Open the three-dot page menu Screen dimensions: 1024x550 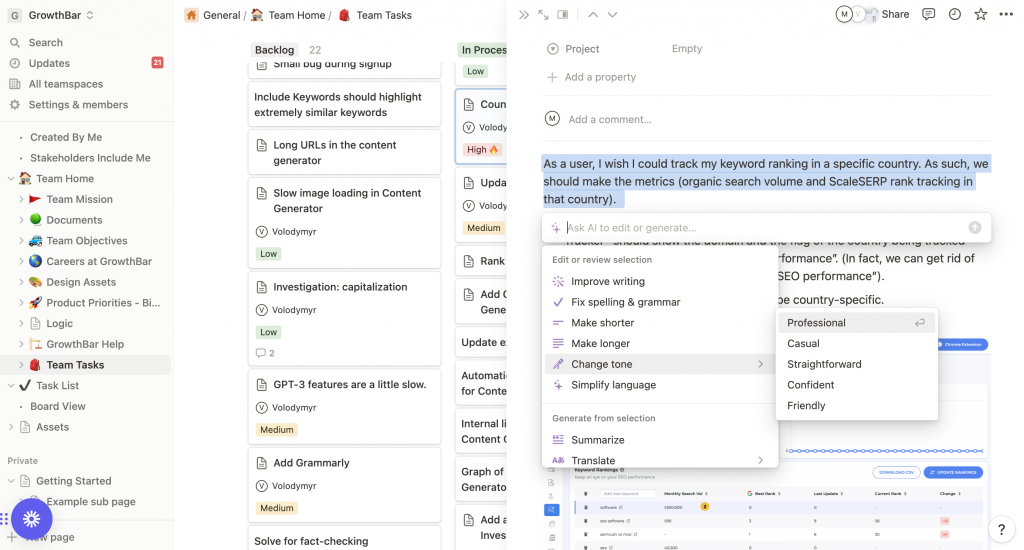pyautogui.click(x=1006, y=14)
